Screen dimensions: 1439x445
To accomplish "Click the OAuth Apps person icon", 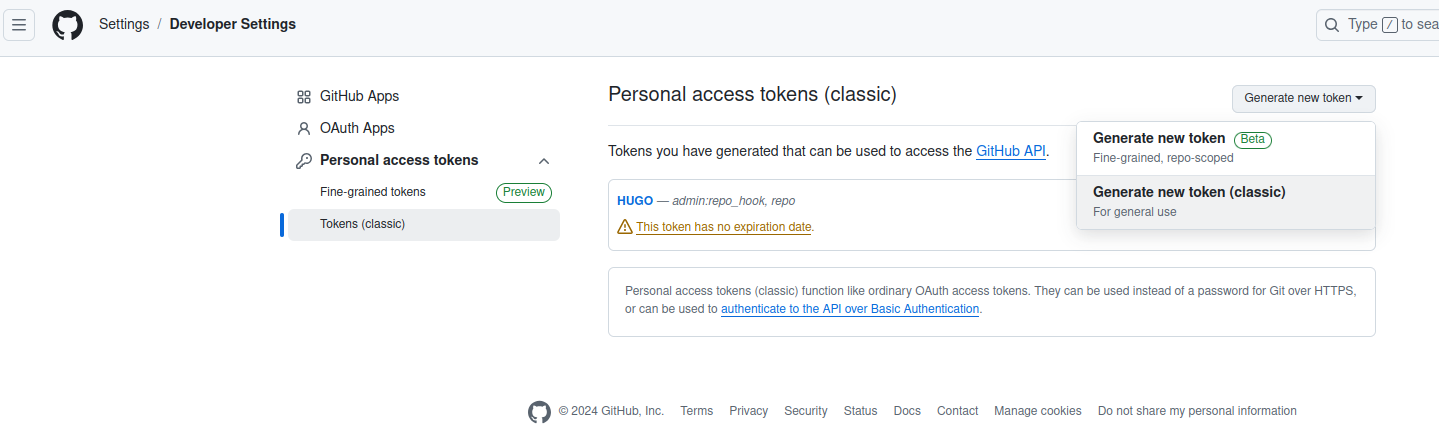I will pyautogui.click(x=304, y=129).
